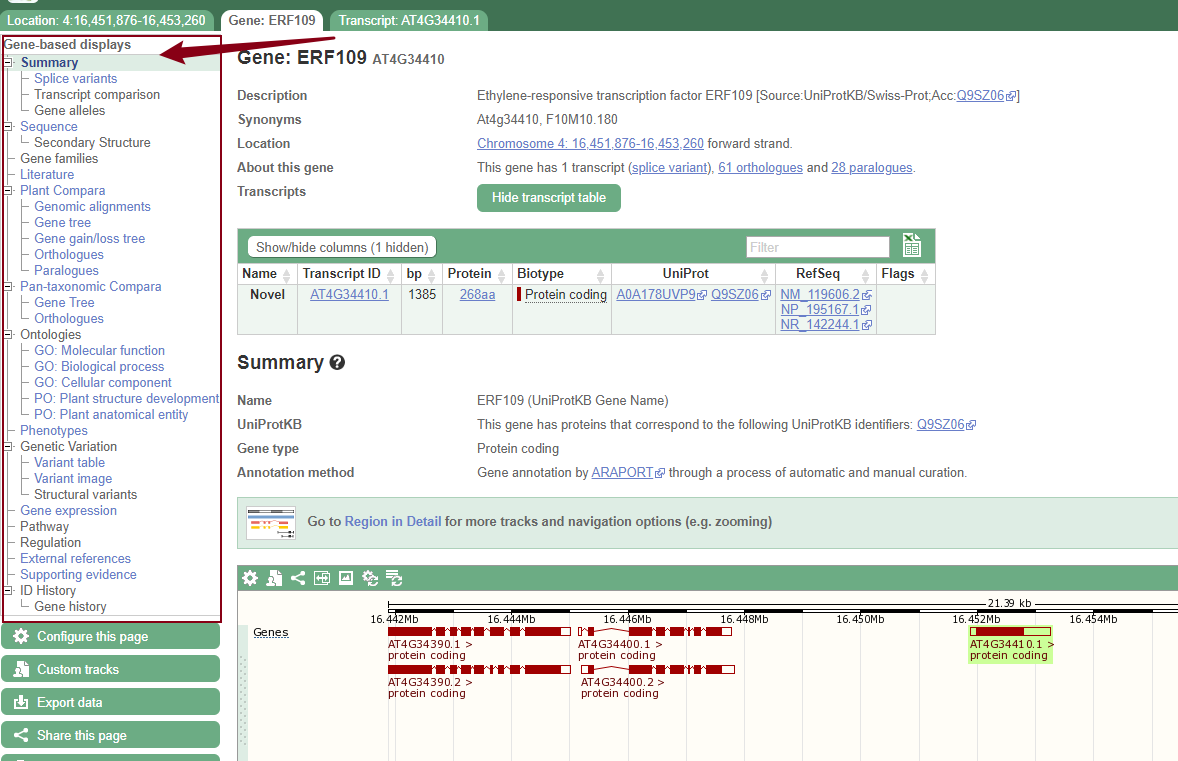1178x761 pixels.
Task: Open External references in sidebar
Action: (75, 559)
